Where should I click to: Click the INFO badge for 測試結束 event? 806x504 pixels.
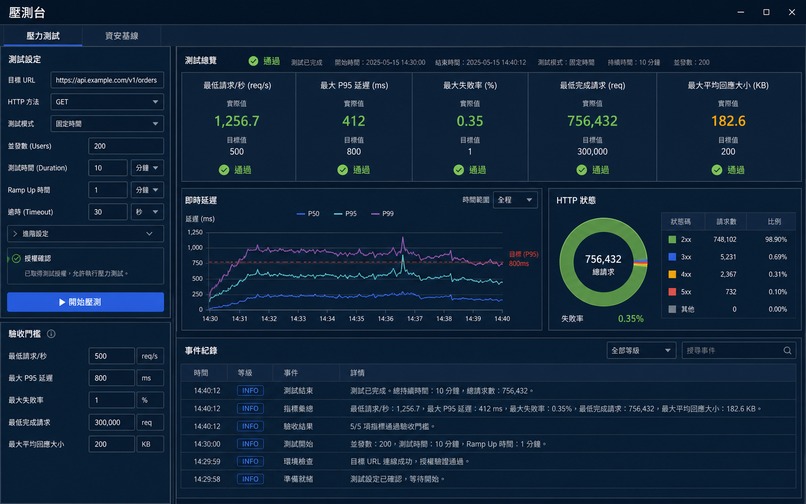[250, 391]
